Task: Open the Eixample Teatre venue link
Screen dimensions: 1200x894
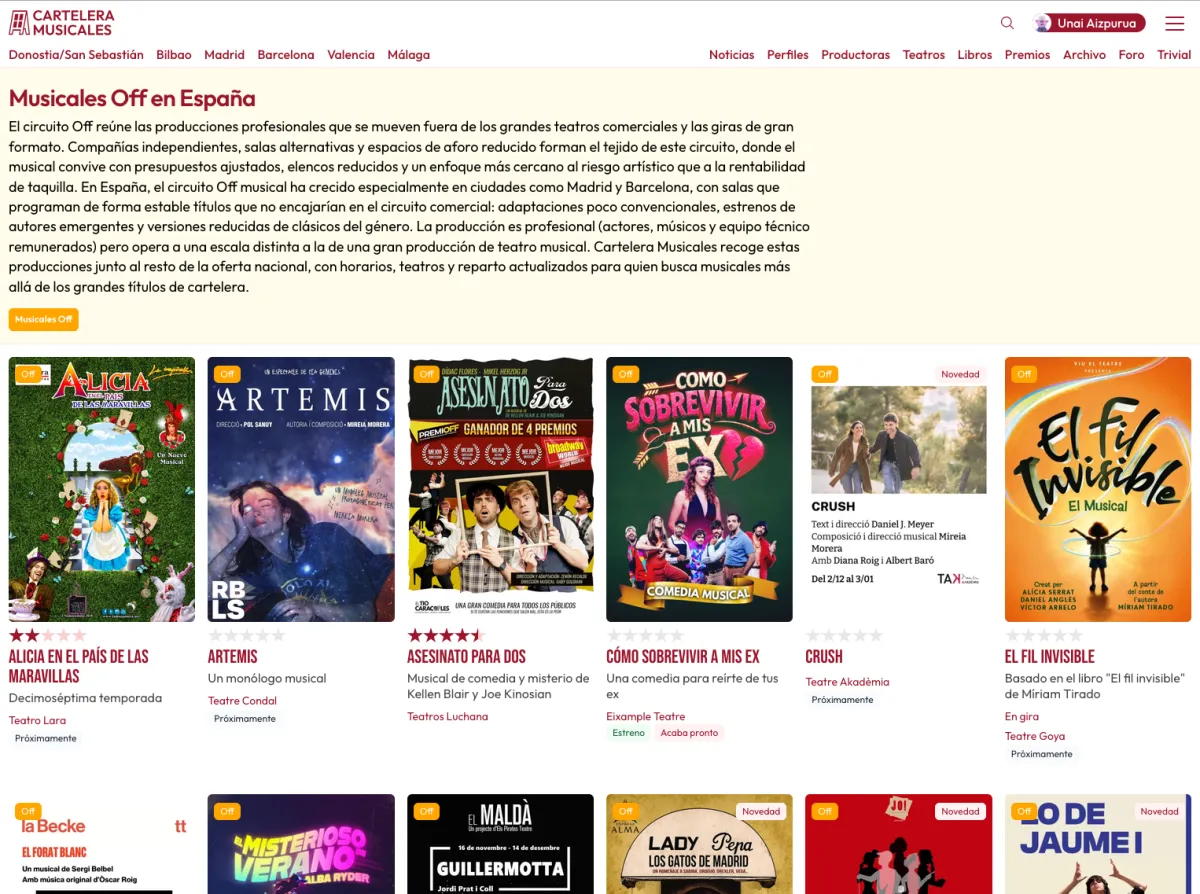Action: [x=646, y=716]
